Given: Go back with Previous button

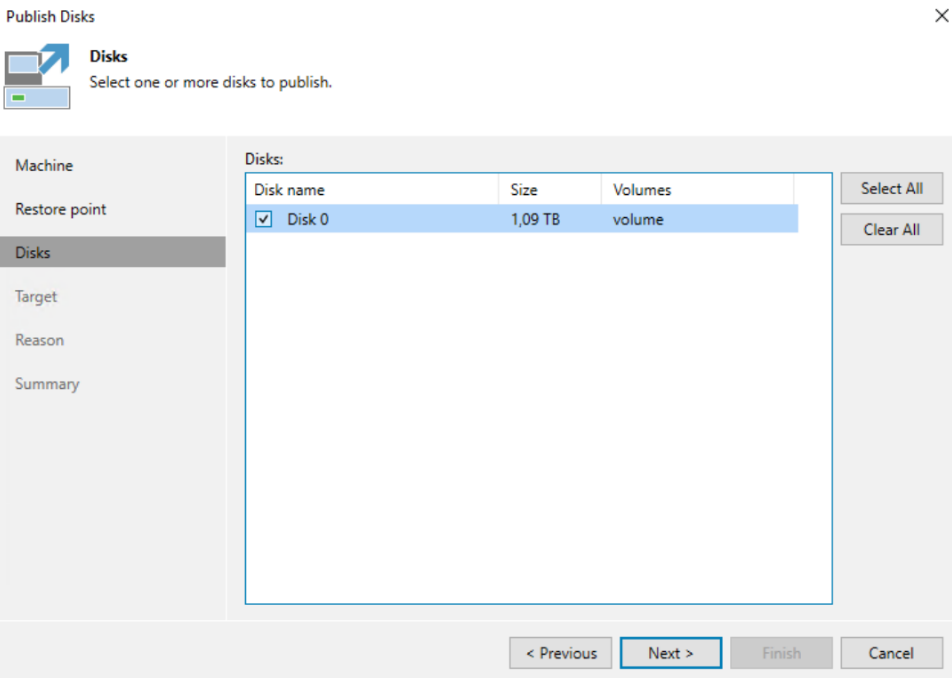Looking at the screenshot, I should (560, 653).
